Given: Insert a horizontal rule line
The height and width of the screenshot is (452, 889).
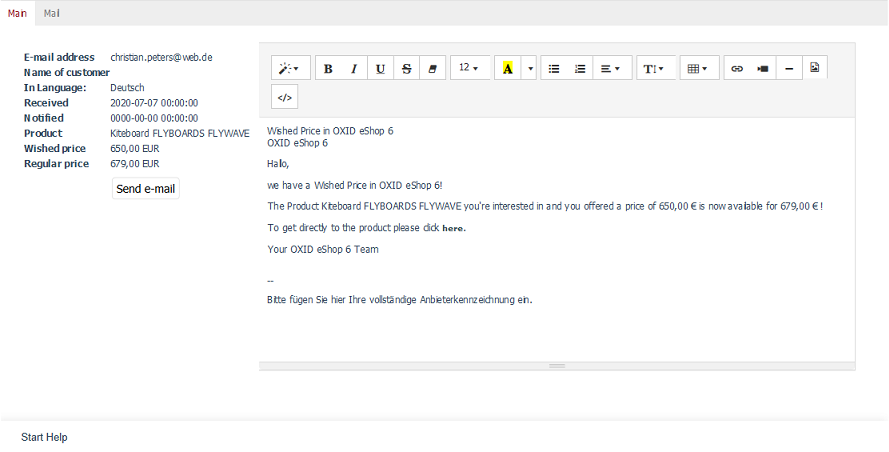Looking at the screenshot, I should pos(789,68).
